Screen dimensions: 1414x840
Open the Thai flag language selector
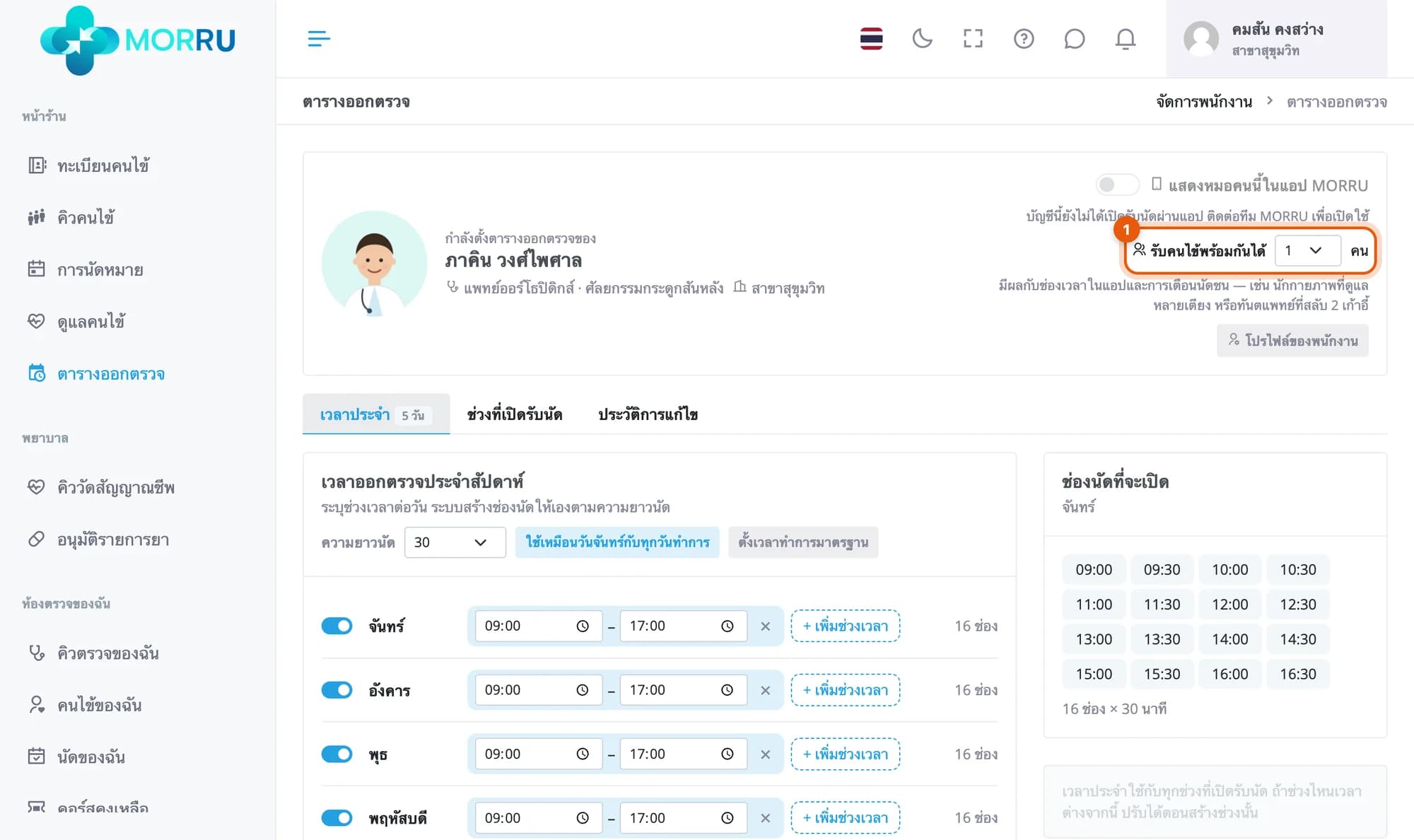pos(871,39)
